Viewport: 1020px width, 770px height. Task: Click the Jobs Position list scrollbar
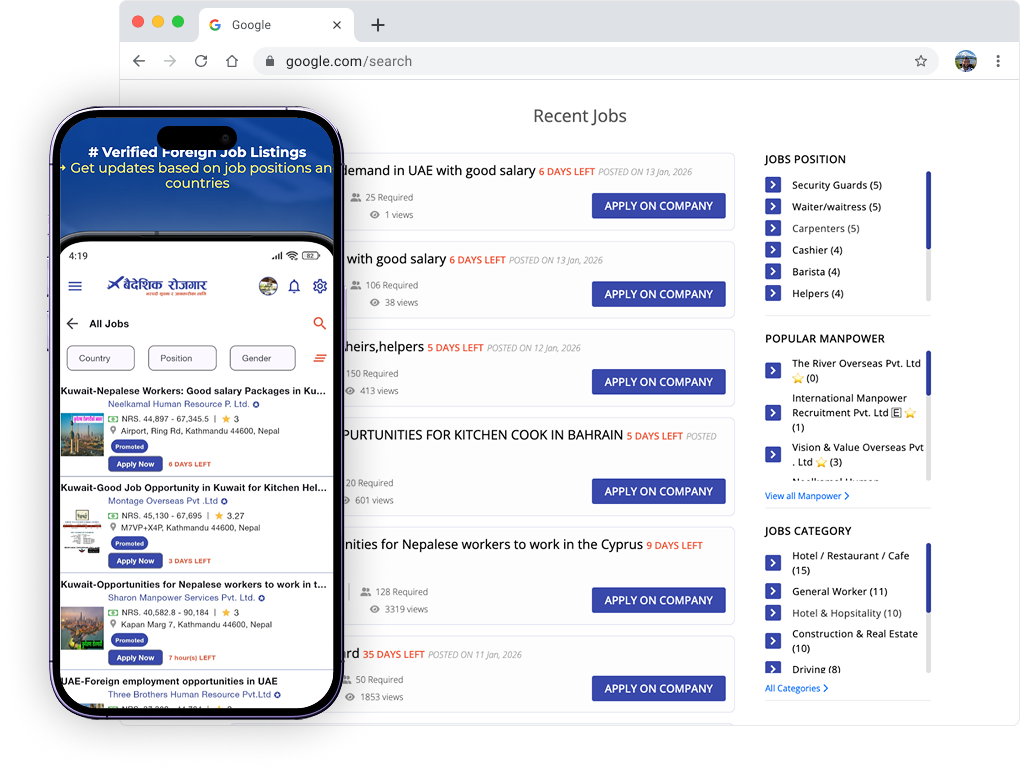[928, 210]
